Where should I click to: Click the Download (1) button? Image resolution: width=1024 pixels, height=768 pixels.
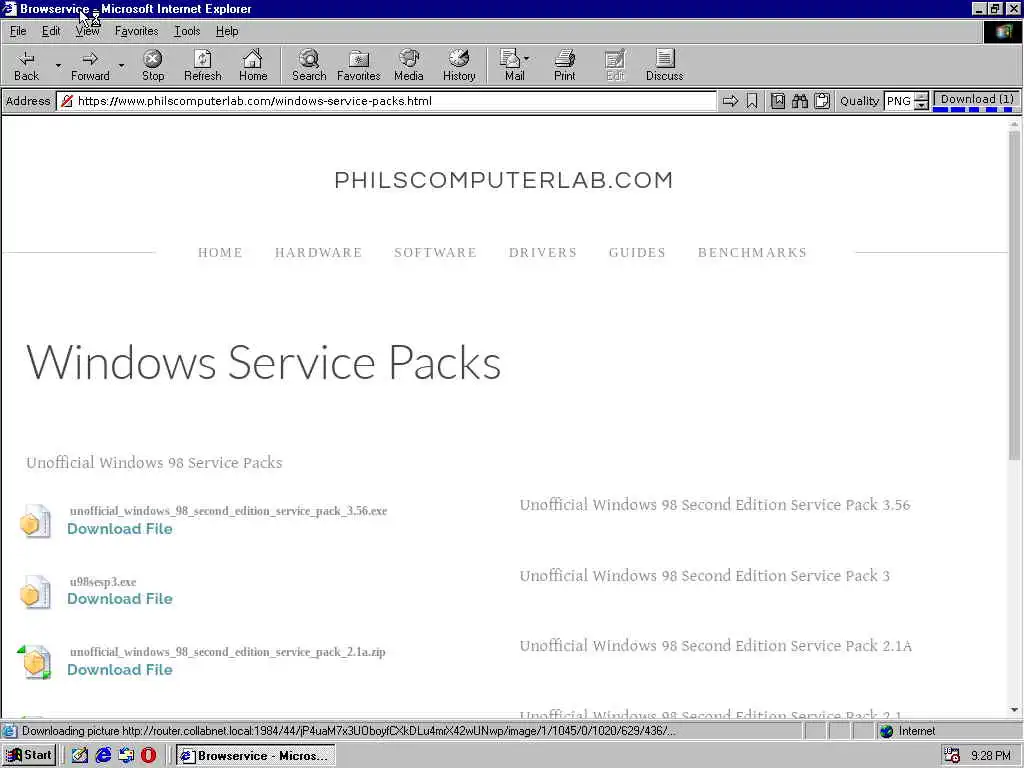click(976, 100)
